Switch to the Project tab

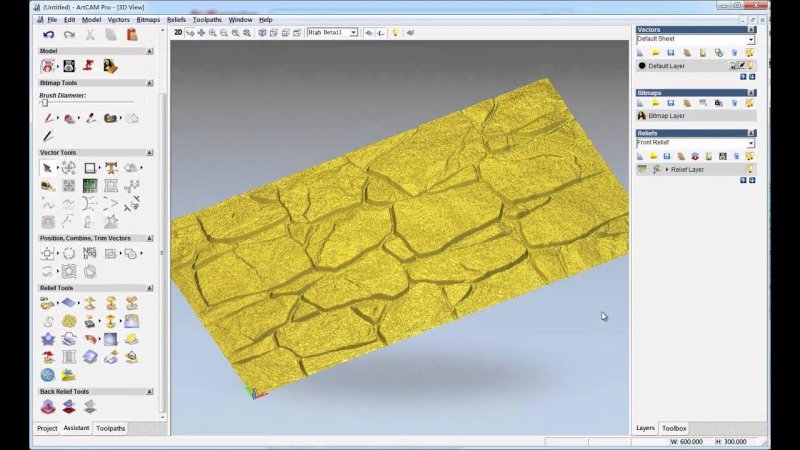coord(47,428)
